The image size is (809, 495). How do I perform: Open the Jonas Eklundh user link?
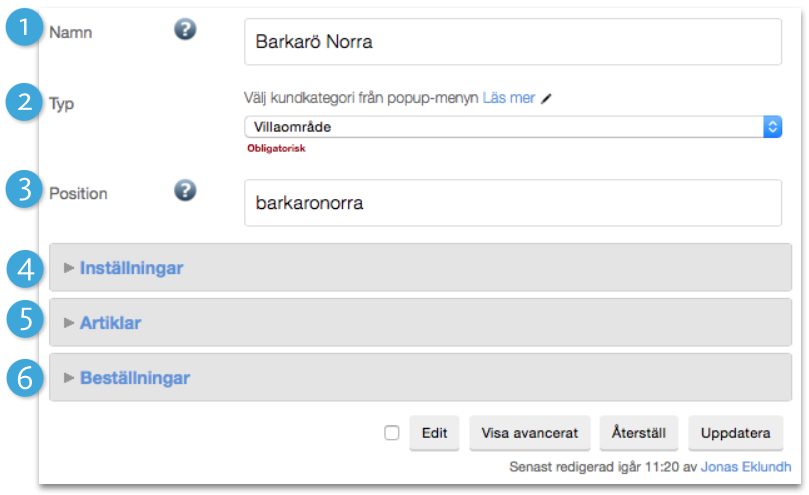746,466
